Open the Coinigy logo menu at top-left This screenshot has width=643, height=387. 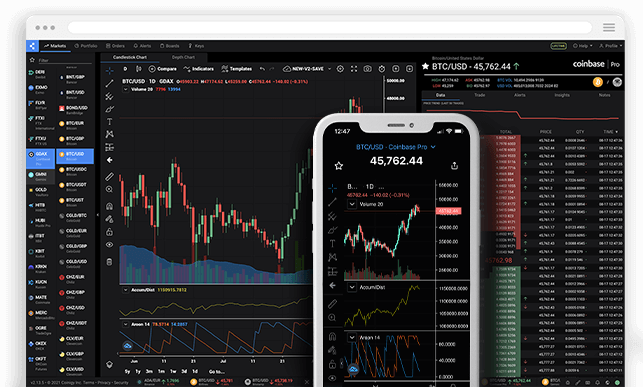tap(32, 46)
